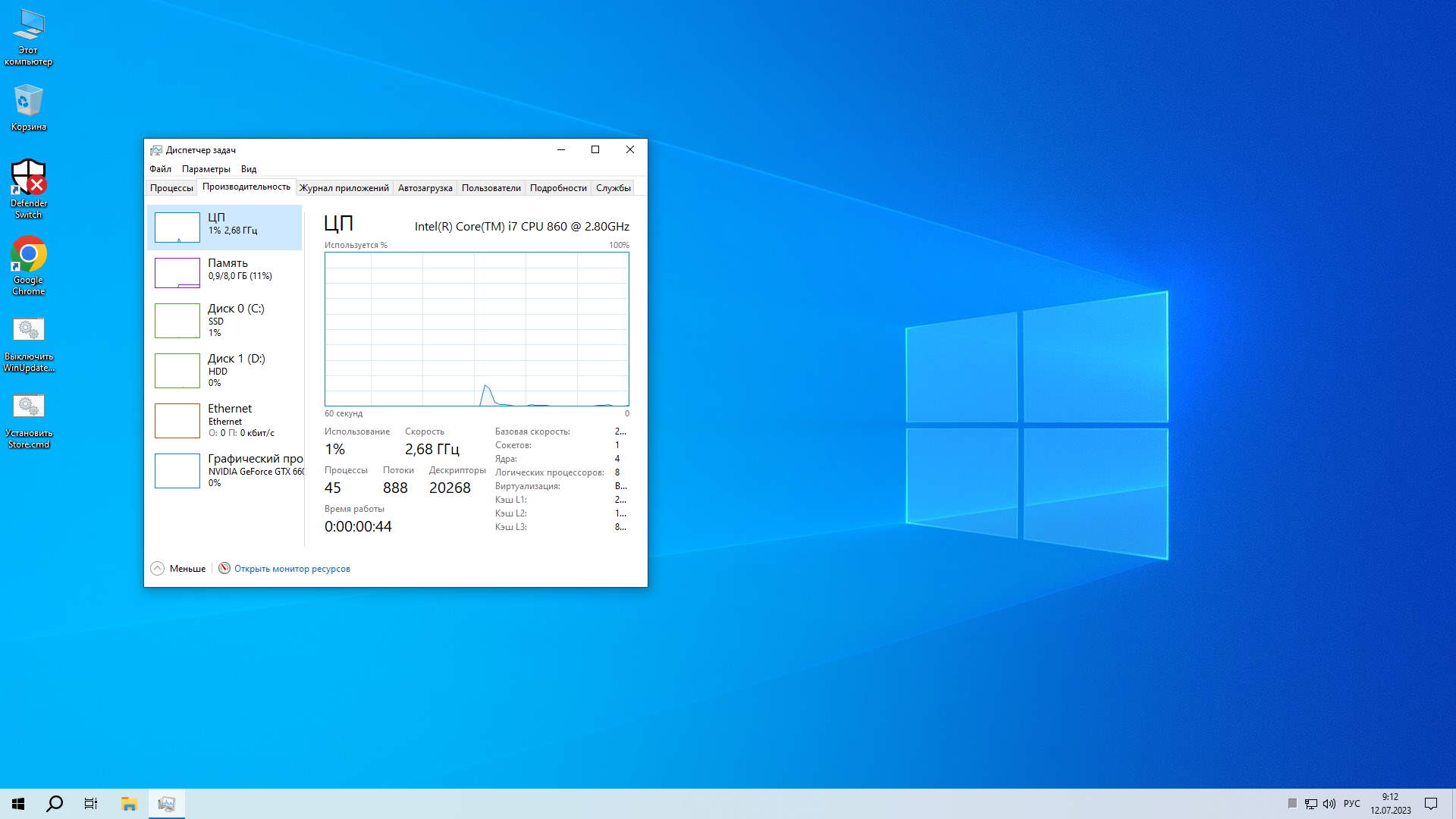Open the Файл menu
The image size is (1456, 819).
(160, 169)
